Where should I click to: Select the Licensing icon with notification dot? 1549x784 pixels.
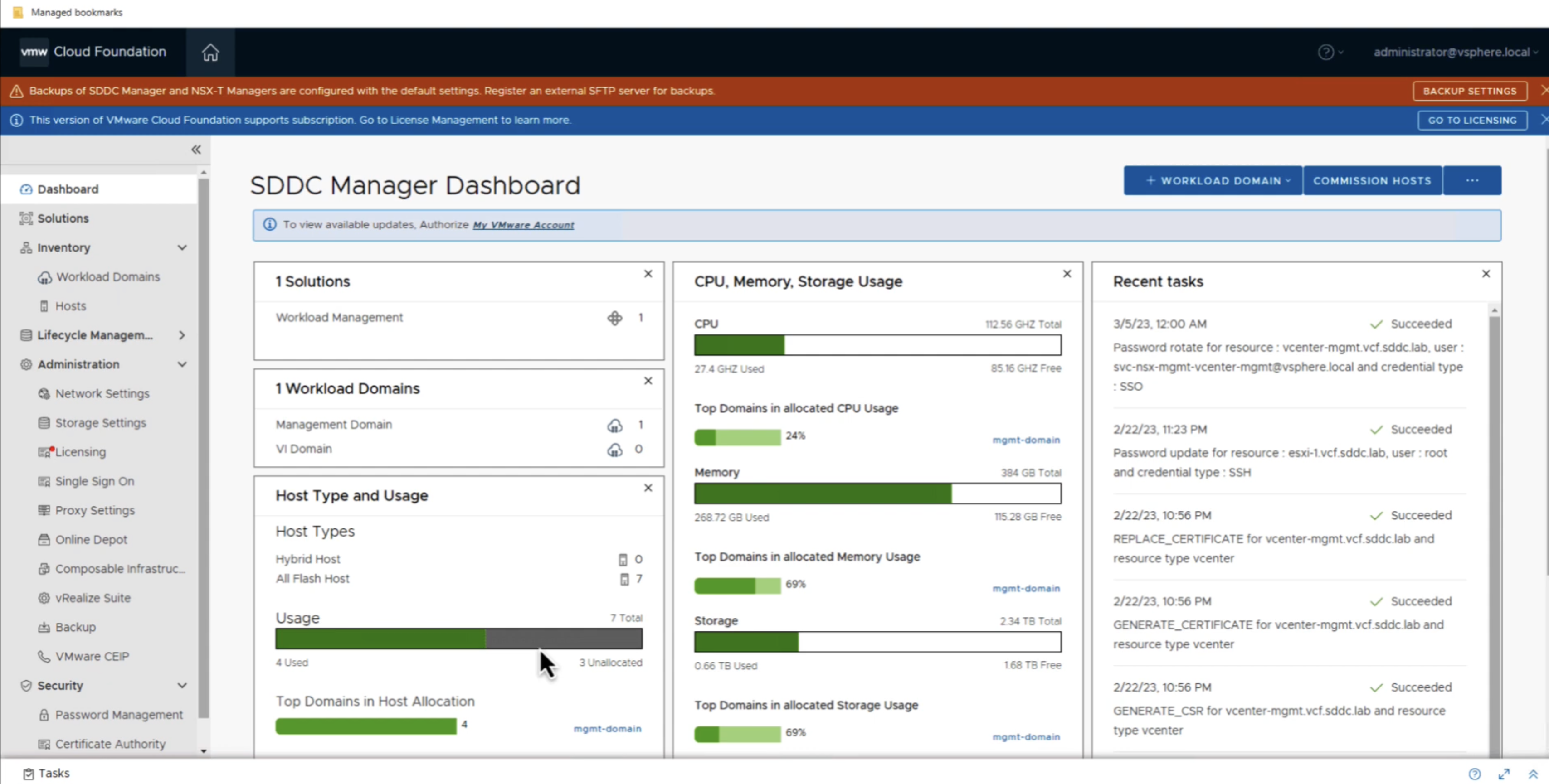[44, 451]
